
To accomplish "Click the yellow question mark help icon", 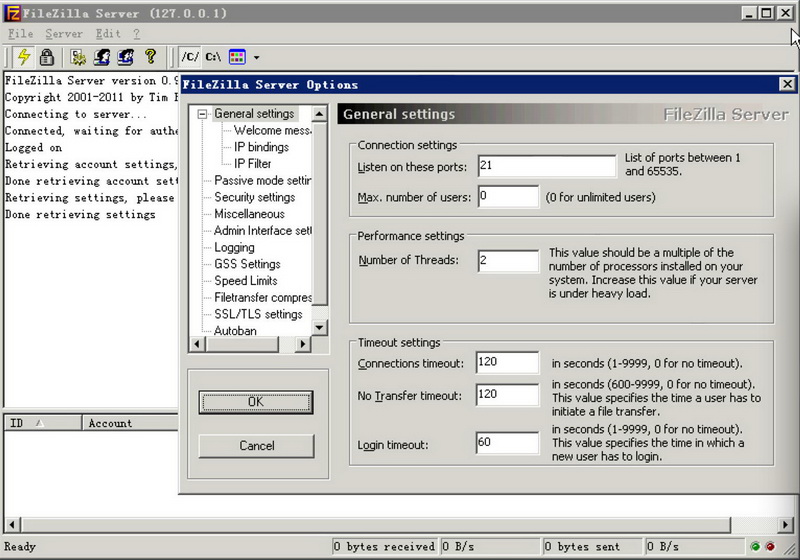I will tap(151, 57).
